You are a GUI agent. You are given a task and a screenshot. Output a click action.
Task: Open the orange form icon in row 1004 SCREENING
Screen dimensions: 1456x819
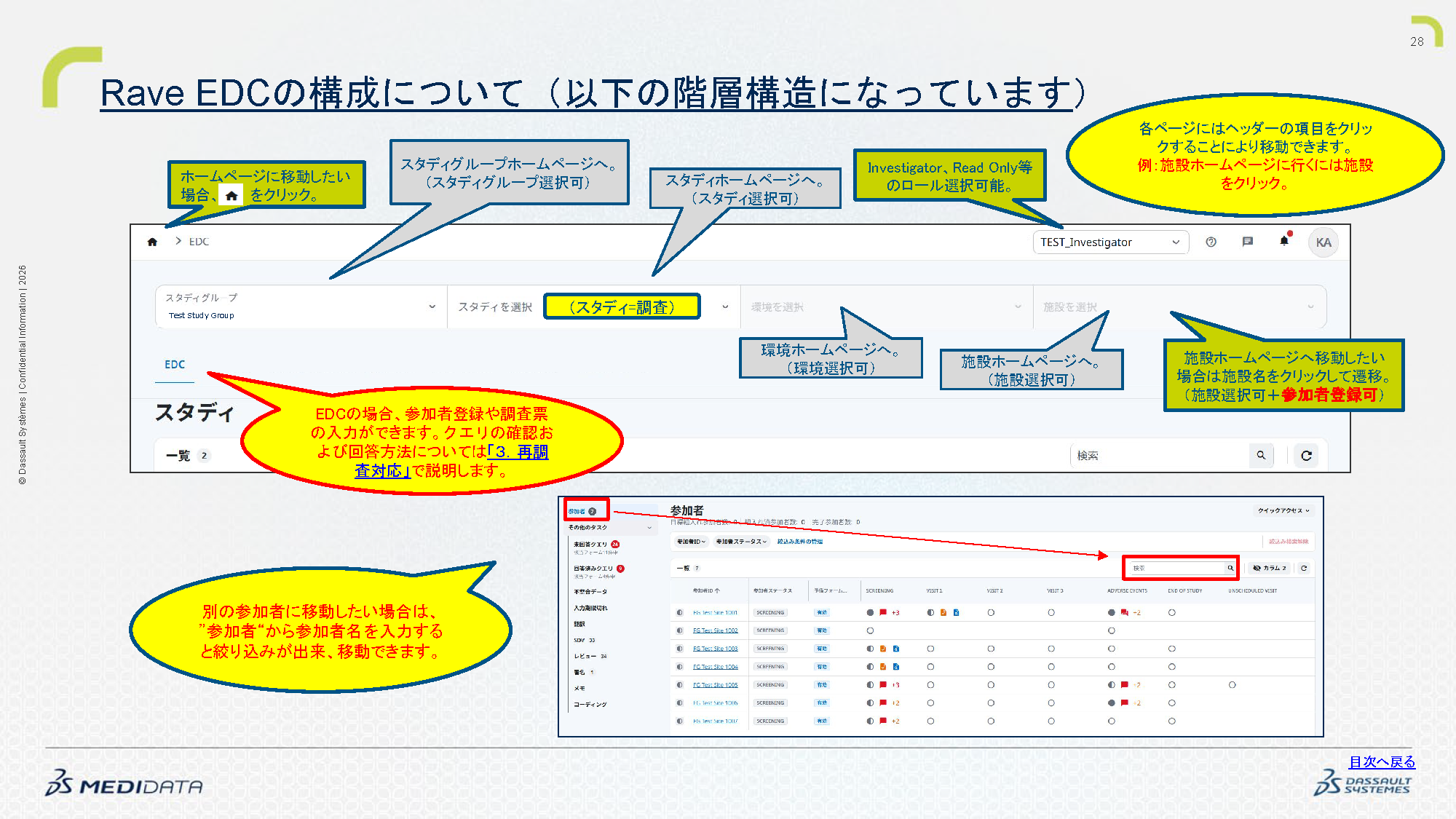[x=883, y=667]
